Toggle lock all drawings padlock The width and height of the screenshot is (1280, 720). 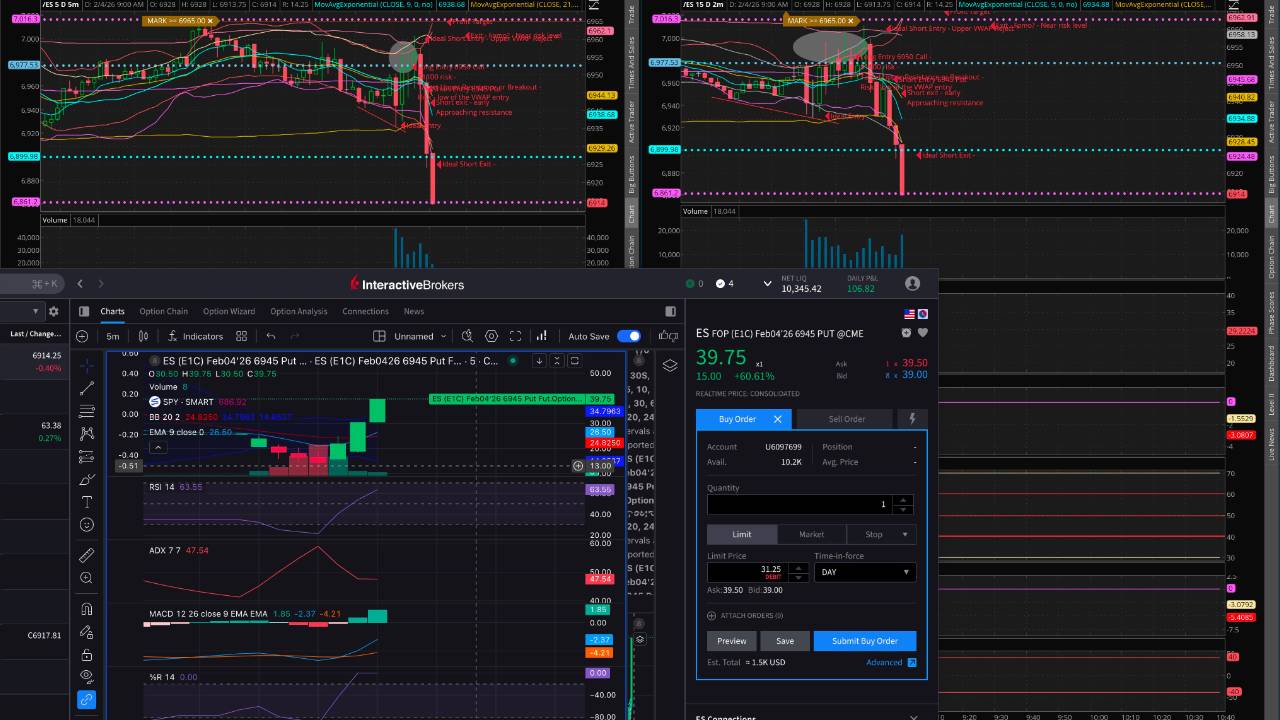point(87,655)
